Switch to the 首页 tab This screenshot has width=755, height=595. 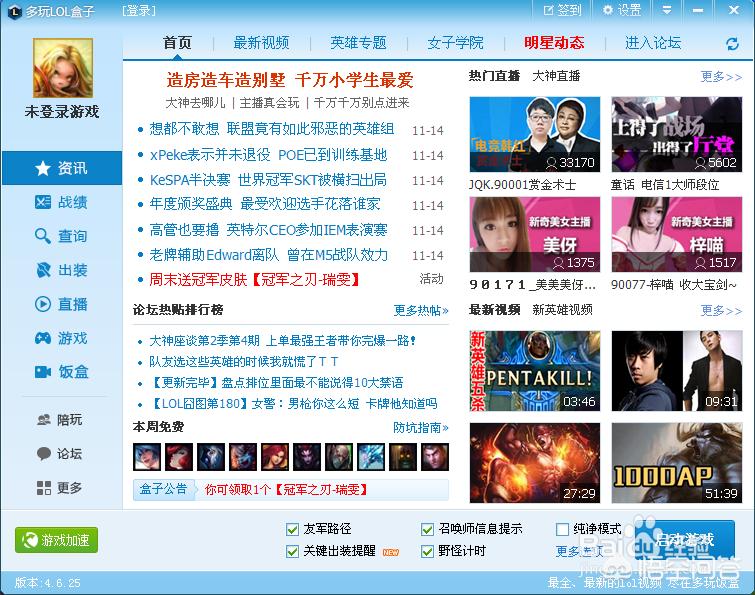pos(177,43)
